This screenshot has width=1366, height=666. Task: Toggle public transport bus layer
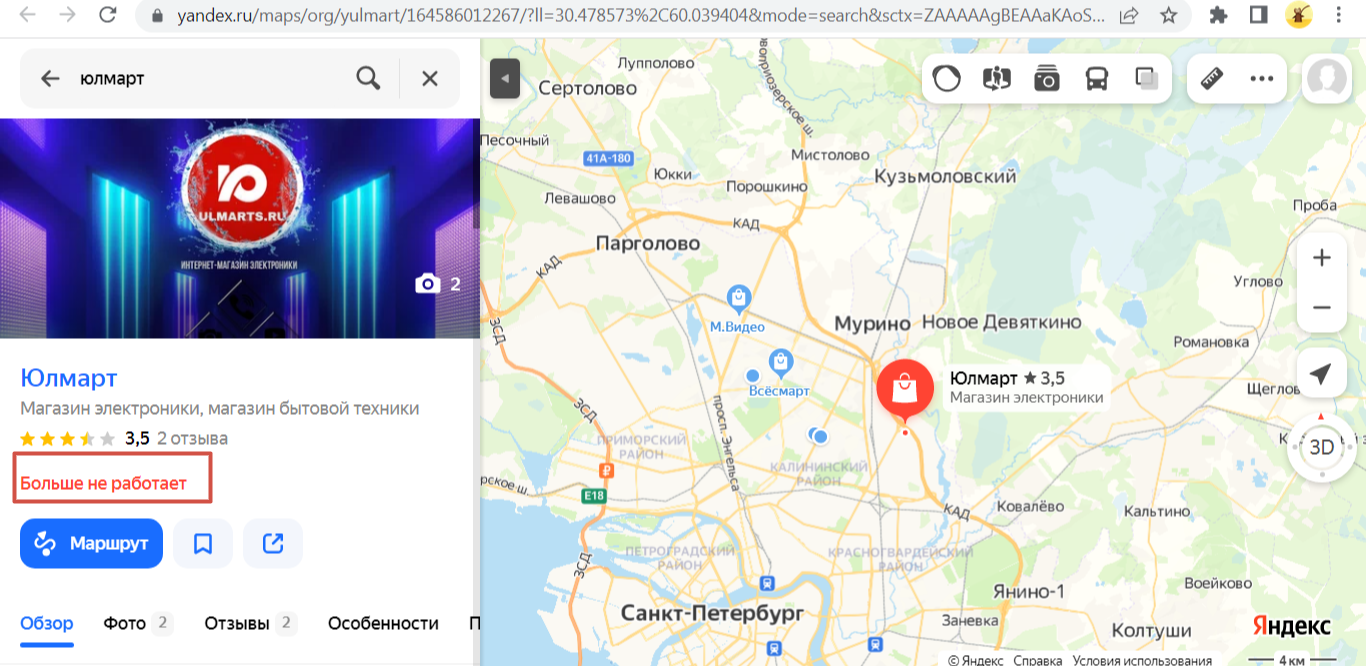(x=1096, y=78)
